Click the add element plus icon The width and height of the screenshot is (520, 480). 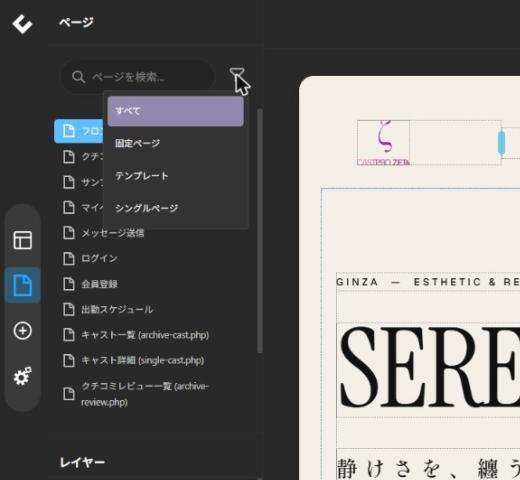click(23, 331)
